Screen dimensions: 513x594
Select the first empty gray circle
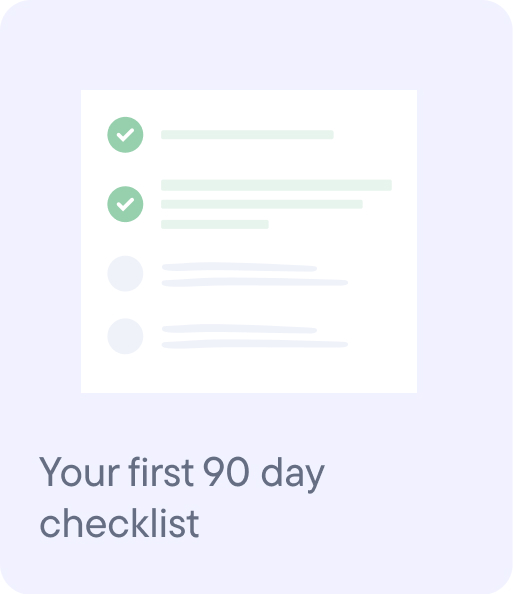tap(125, 274)
